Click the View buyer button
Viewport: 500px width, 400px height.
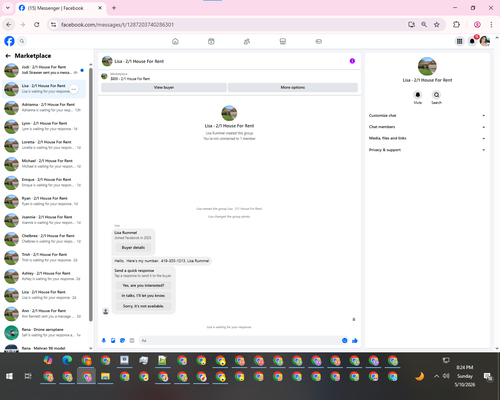(164, 87)
